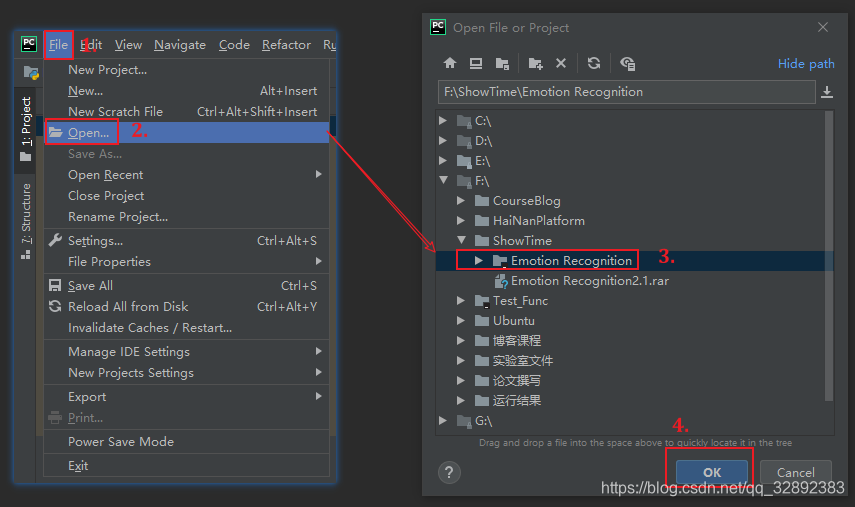Expand the Emotion Recognition folder arrow
The image size is (855, 507).
[x=479, y=261]
